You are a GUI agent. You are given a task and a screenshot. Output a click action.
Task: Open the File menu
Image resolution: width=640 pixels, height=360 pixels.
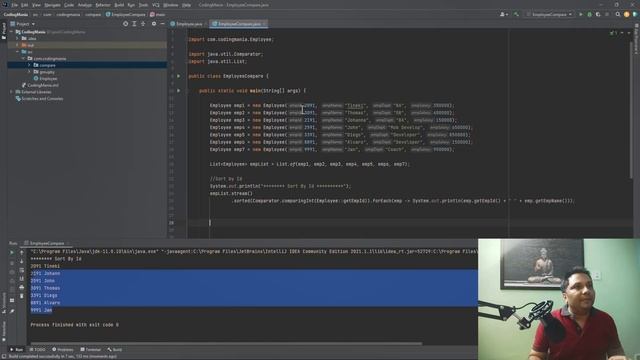pos(15,5)
